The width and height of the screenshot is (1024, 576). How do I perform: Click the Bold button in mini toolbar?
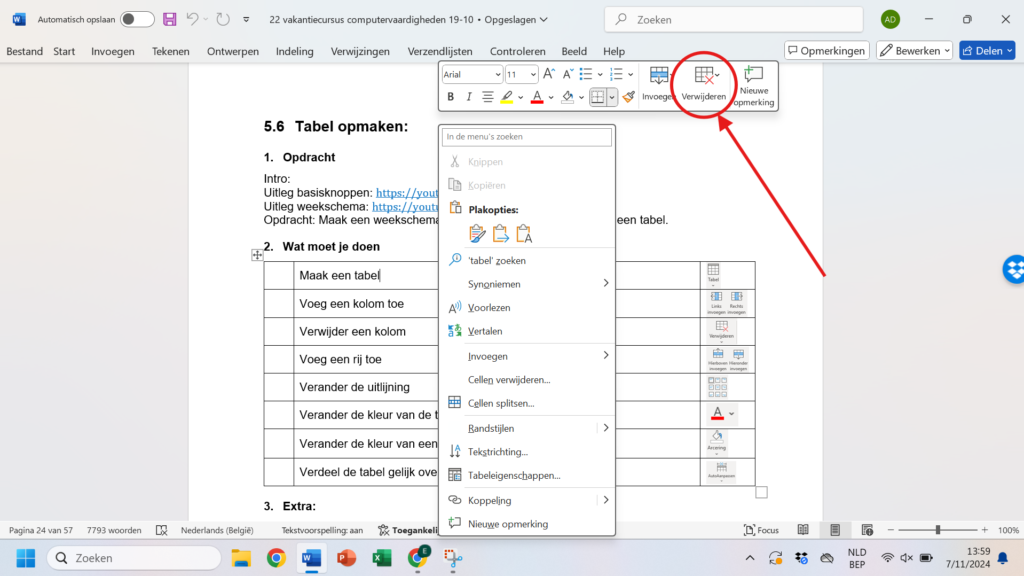[451, 97]
